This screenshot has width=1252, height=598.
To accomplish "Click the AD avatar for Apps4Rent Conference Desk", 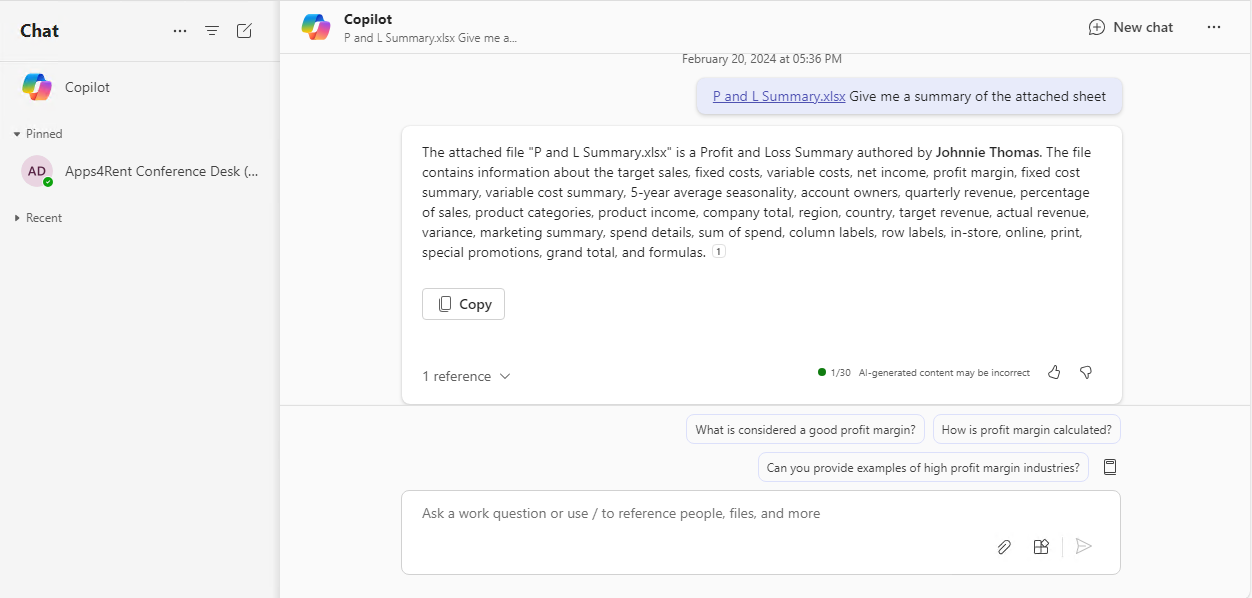I will tap(37, 171).
